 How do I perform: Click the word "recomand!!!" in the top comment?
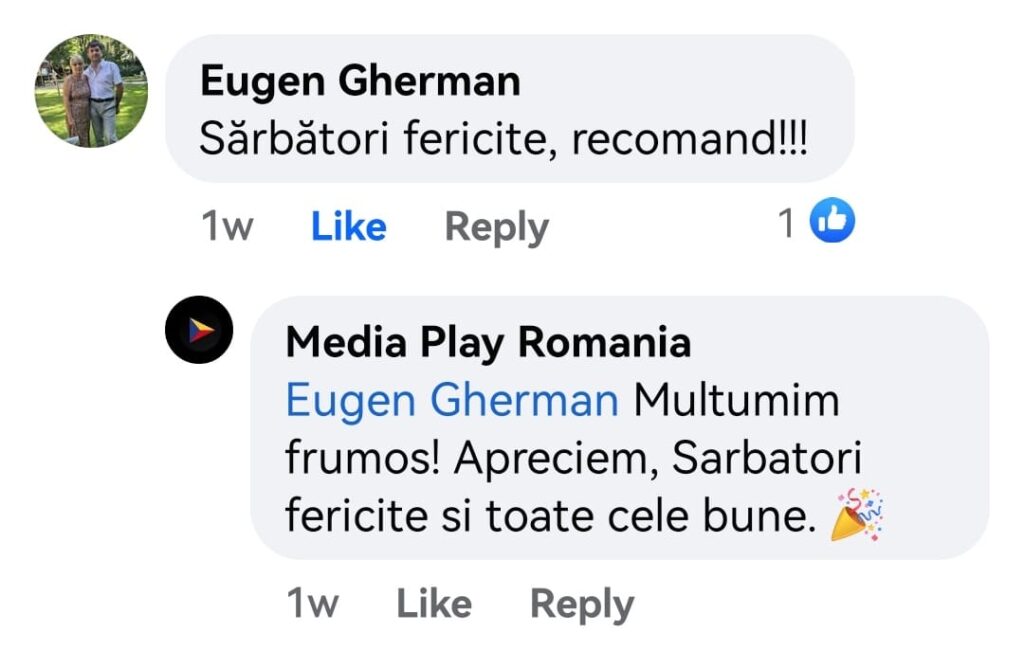point(689,139)
